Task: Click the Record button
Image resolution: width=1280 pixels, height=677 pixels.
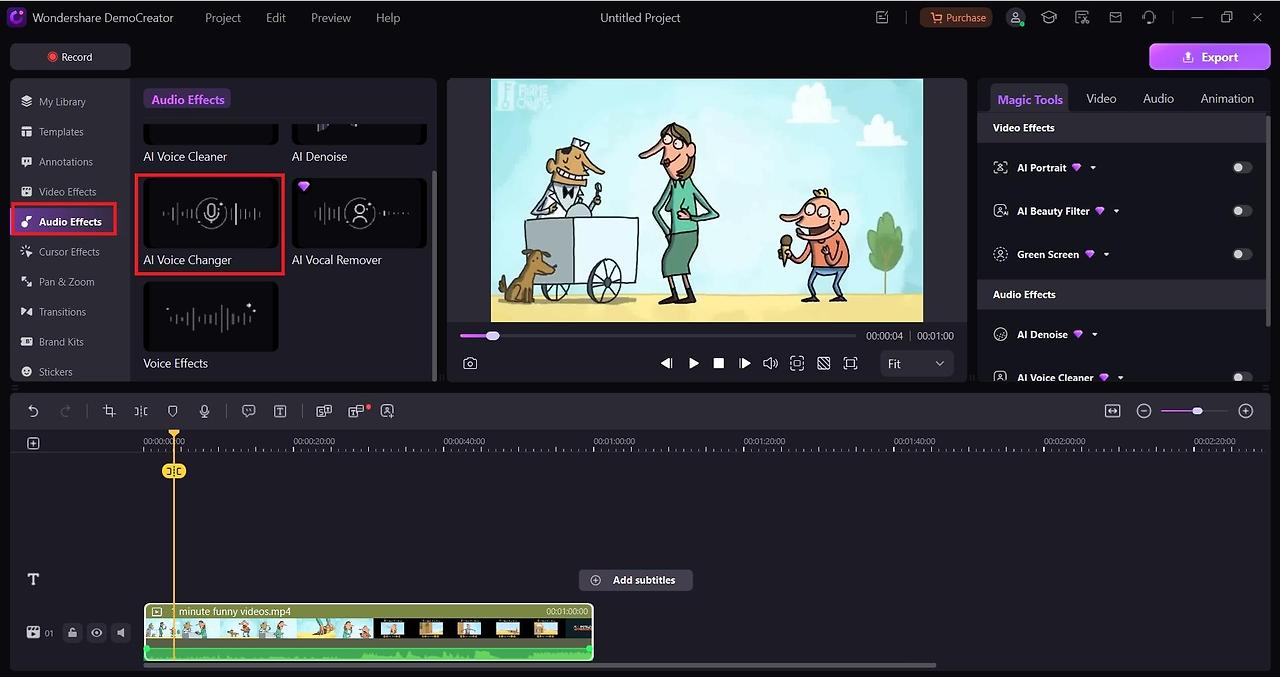Action: (x=70, y=57)
